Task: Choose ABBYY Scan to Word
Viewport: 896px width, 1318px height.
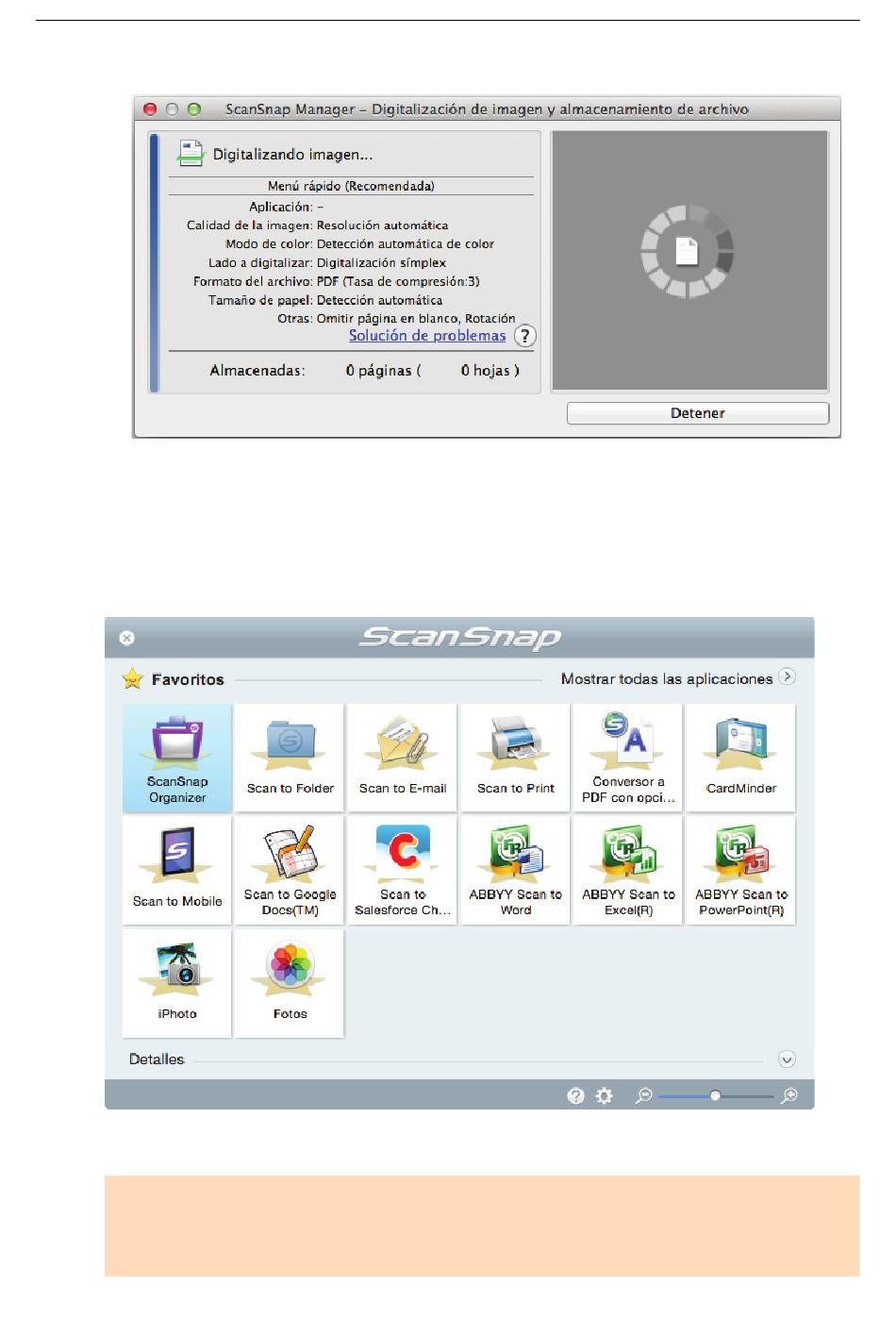Action: point(515,870)
